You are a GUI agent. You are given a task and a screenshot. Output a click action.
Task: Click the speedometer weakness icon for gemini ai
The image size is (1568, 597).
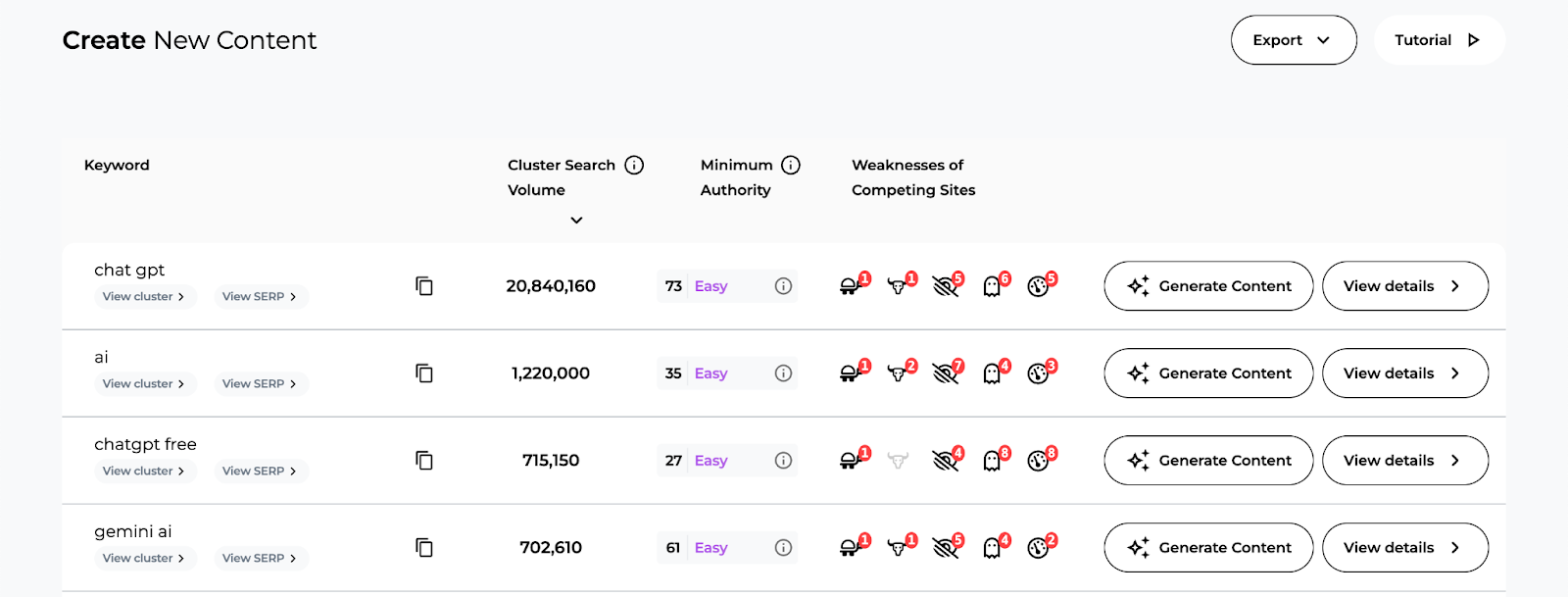point(1039,548)
